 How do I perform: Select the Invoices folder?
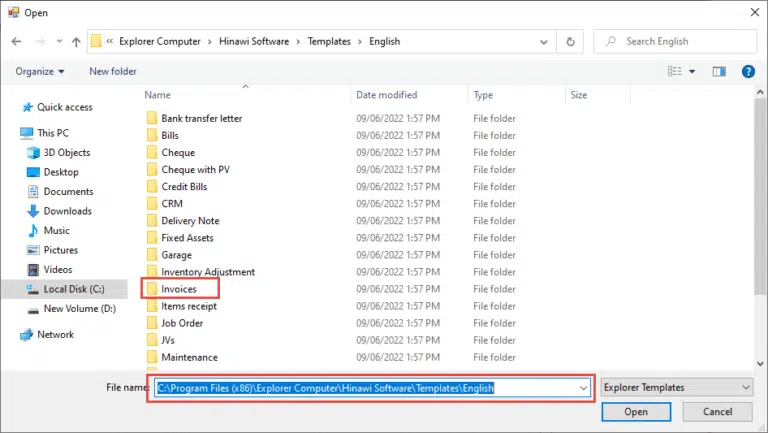pyautogui.click(x=172, y=289)
